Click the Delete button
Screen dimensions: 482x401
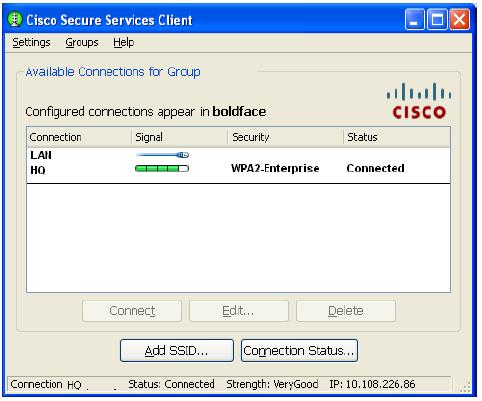tap(346, 311)
